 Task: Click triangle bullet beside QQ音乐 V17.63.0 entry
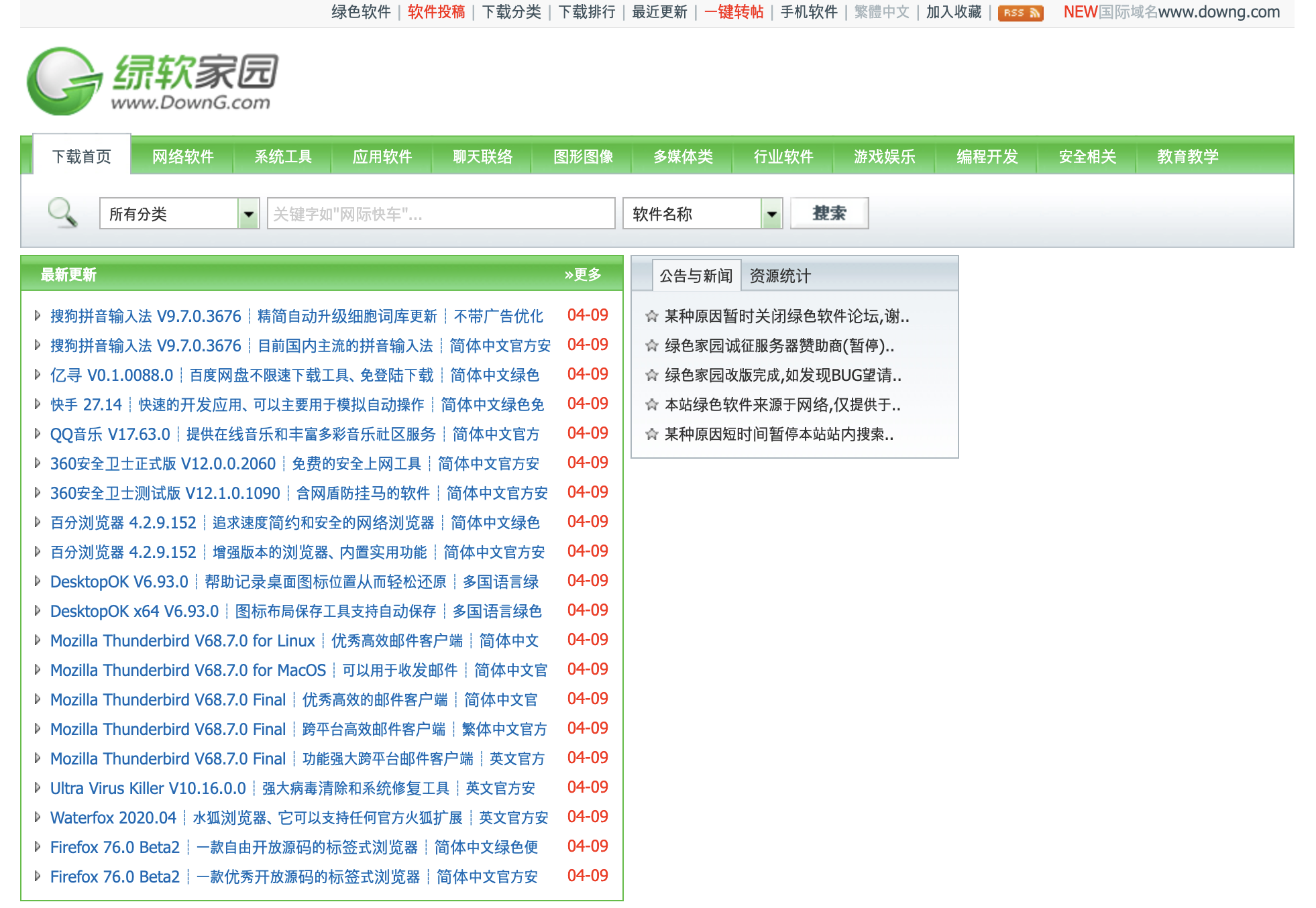pos(38,434)
